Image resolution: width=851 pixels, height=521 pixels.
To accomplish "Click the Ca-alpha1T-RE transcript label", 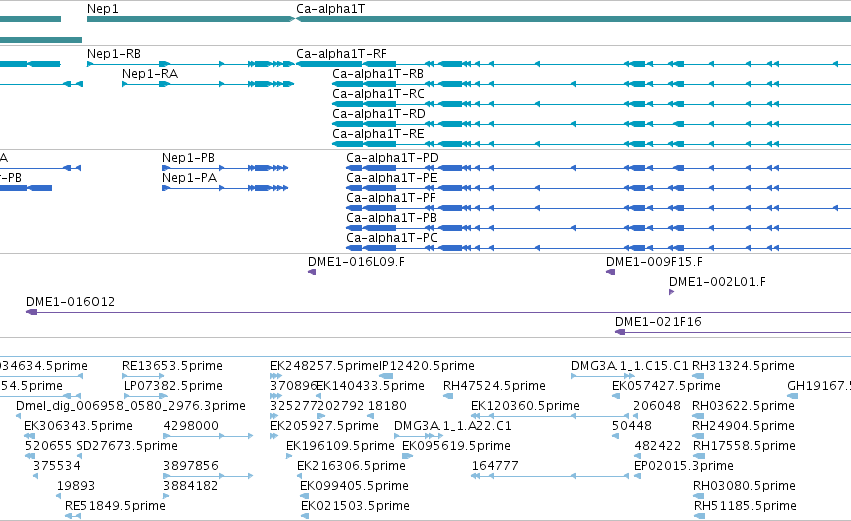I will click(378, 134).
